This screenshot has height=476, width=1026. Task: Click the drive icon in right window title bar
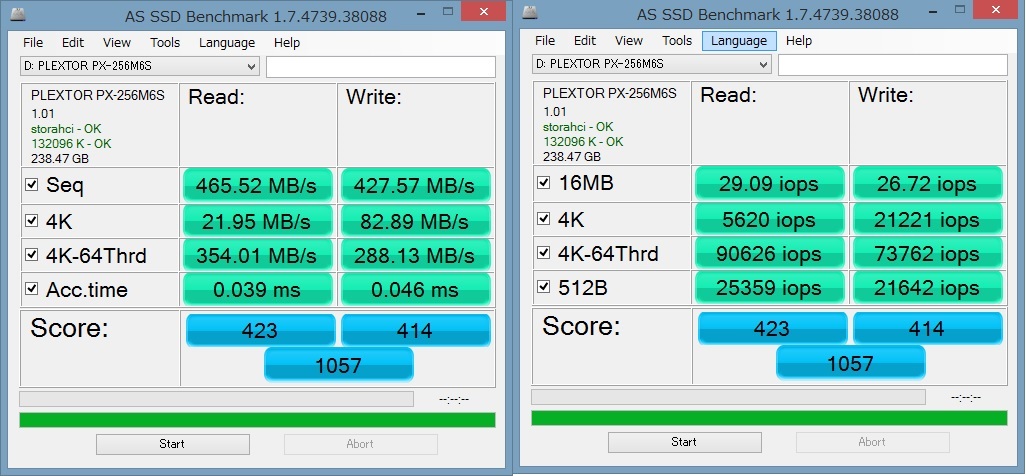[531, 13]
